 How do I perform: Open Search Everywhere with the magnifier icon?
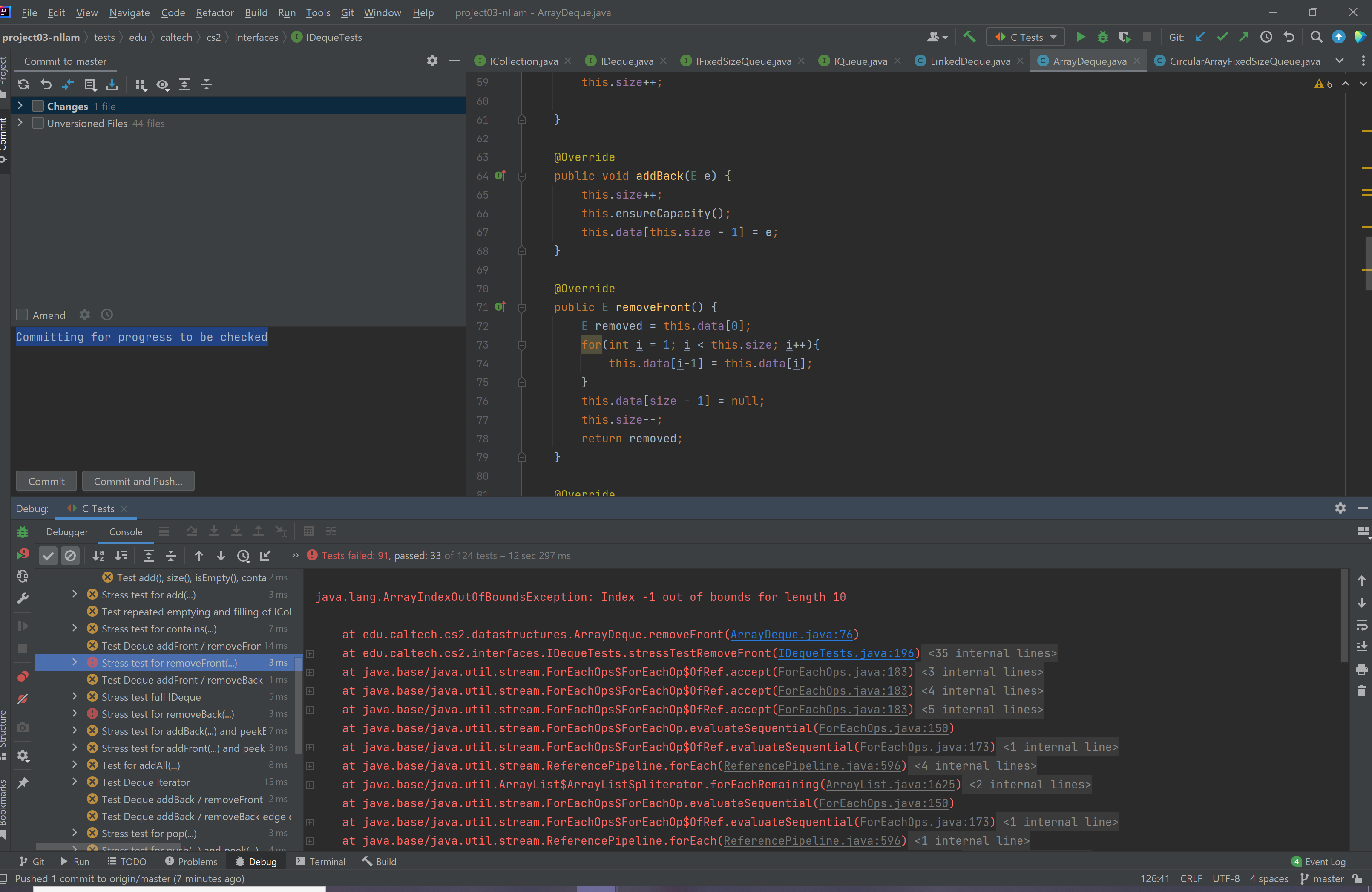[1315, 38]
